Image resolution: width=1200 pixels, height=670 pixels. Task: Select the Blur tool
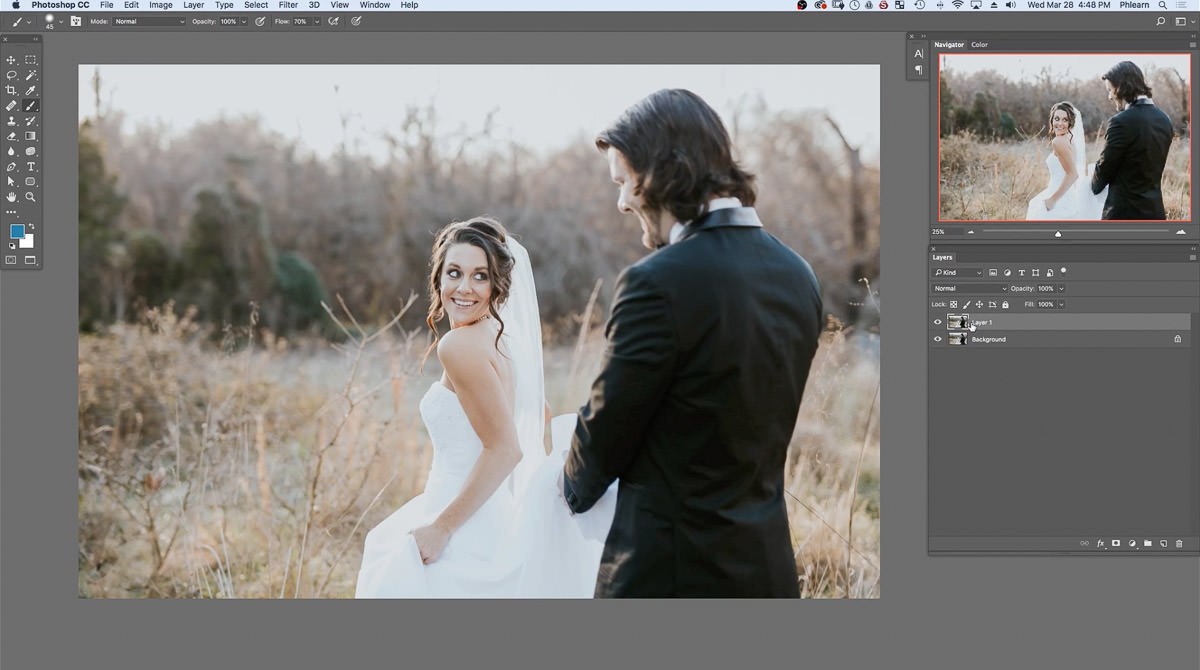pos(12,151)
